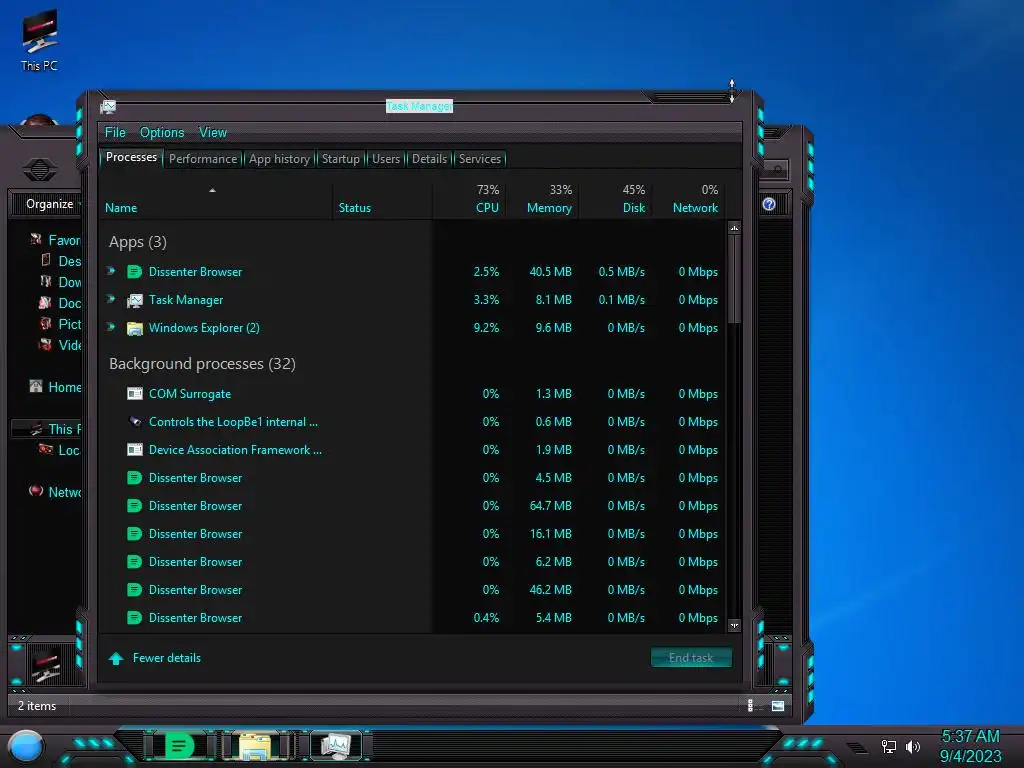Open the taskbar clock showing 5:37 AM
The height and width of the screenshot is (768, 1024).
[970, 746]
